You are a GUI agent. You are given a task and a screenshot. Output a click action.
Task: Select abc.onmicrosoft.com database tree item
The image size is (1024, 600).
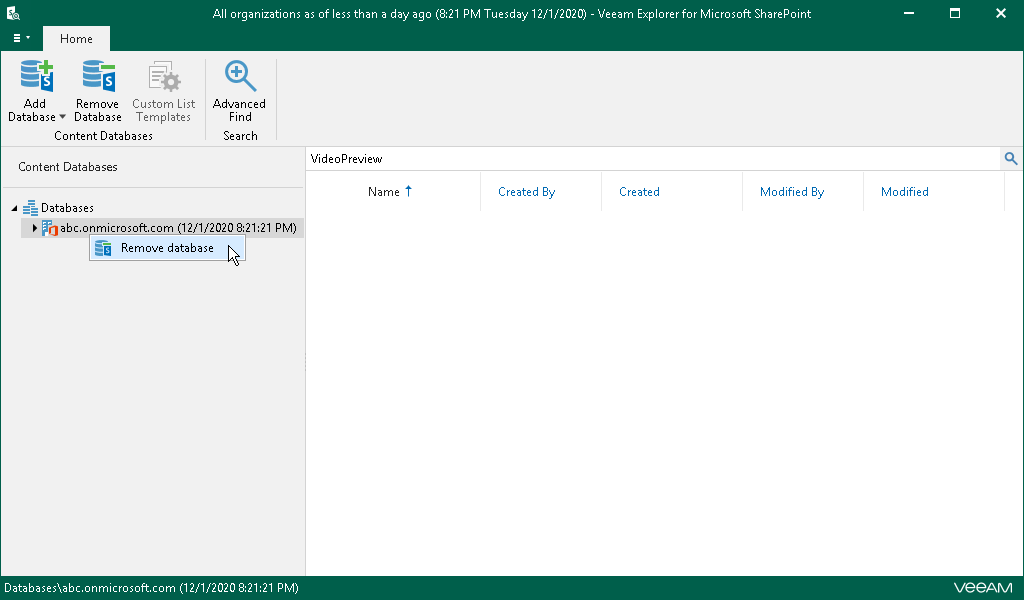[x=178, y=228]
